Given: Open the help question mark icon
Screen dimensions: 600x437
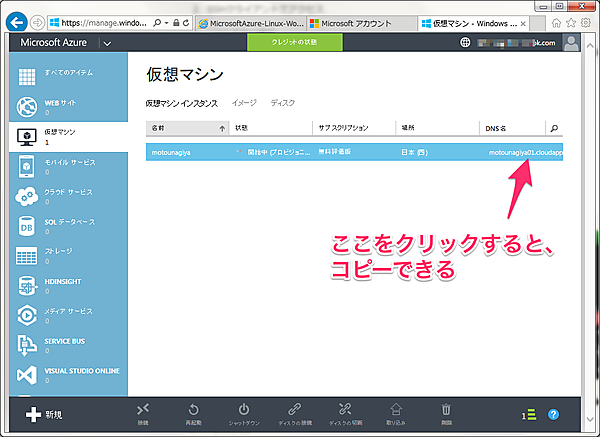Looking at the screenshot, I should coord(553,414).
